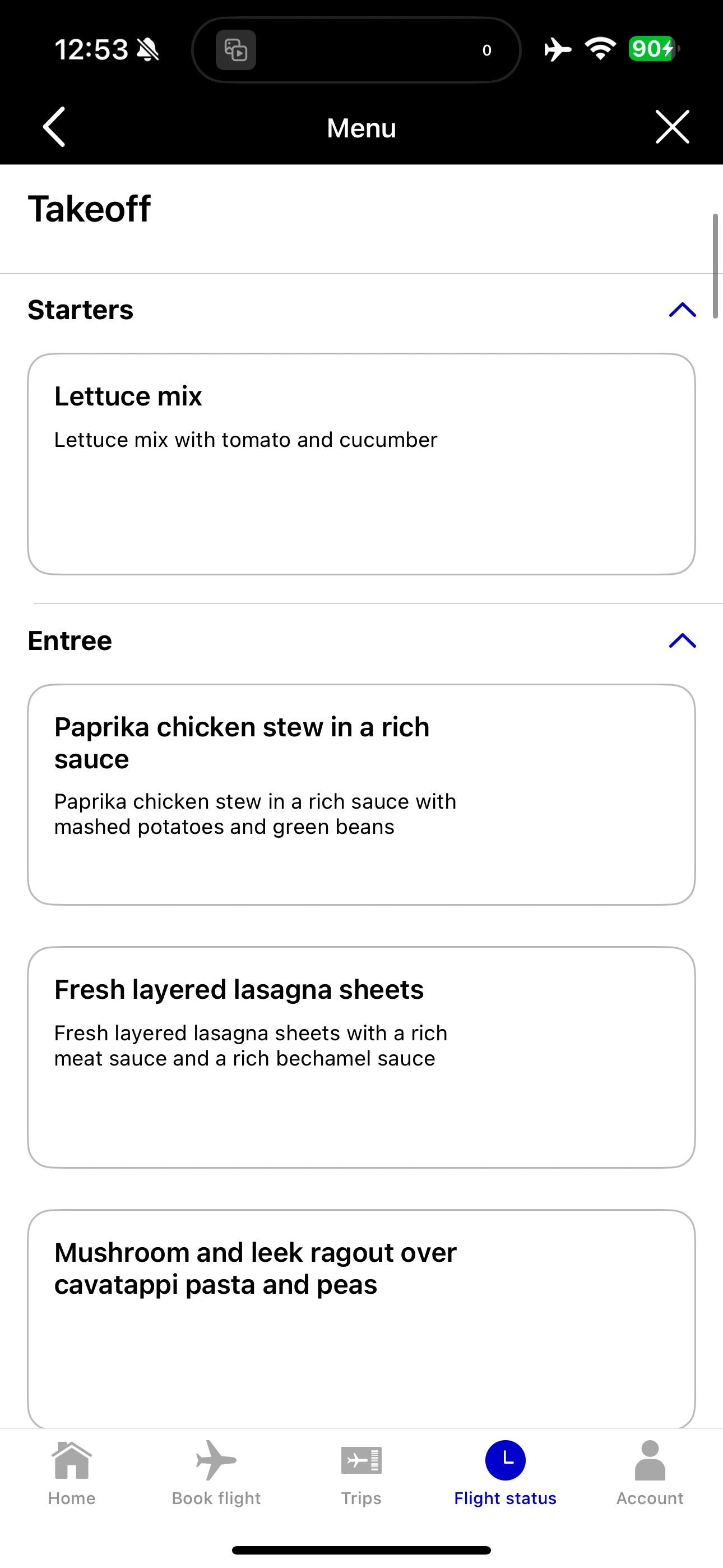Screen dimensions: 723x1568
Task: Select the Flight status tab
Action: 505,1472
